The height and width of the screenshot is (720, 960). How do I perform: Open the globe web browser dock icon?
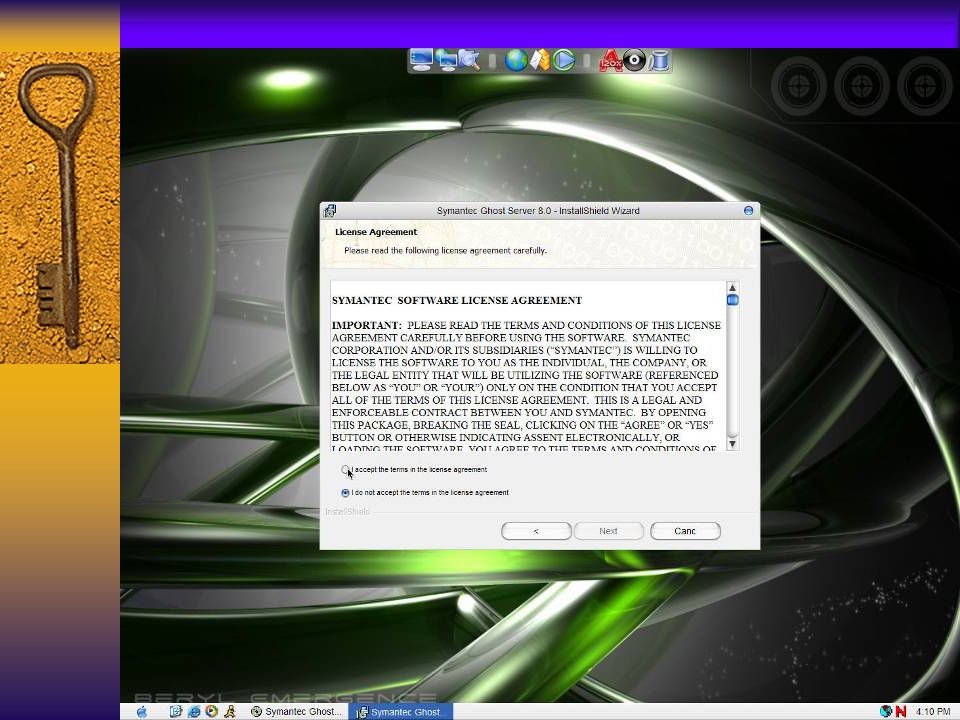coord(516,60)
